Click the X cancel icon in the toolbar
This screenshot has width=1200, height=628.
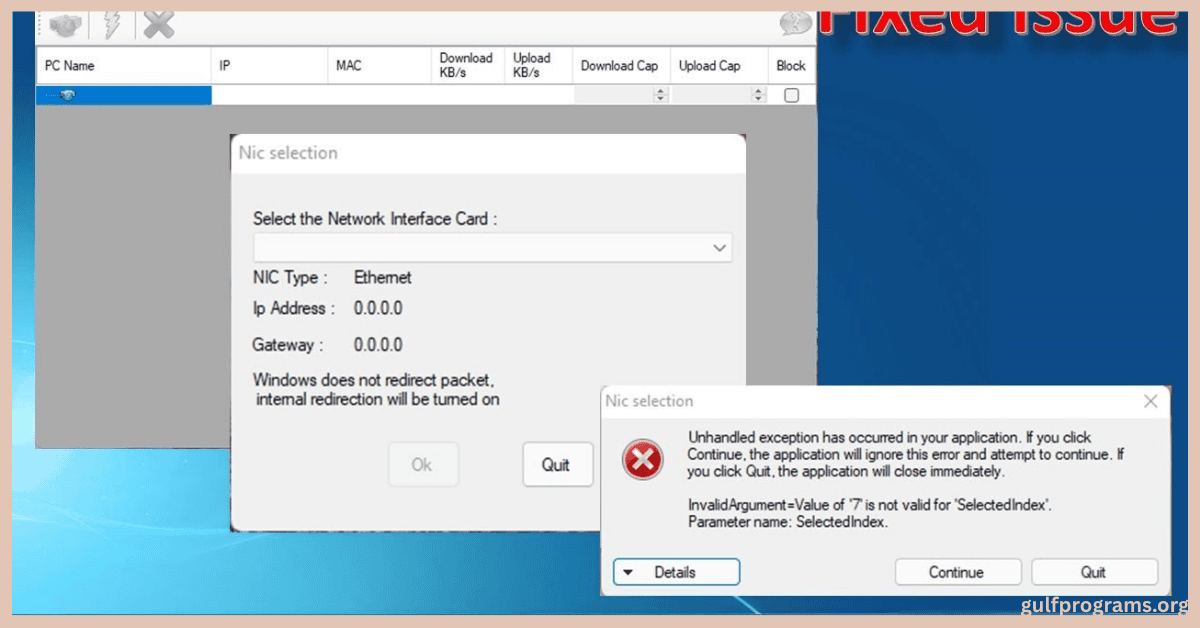(x=158, y=25)
